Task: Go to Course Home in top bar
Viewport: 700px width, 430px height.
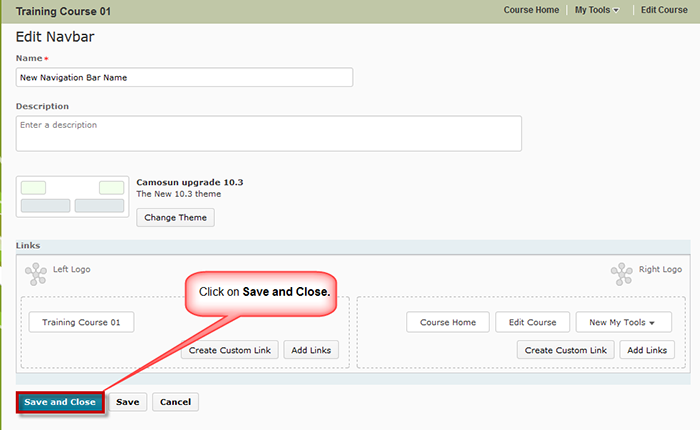Action: click(x=531, y=10)
